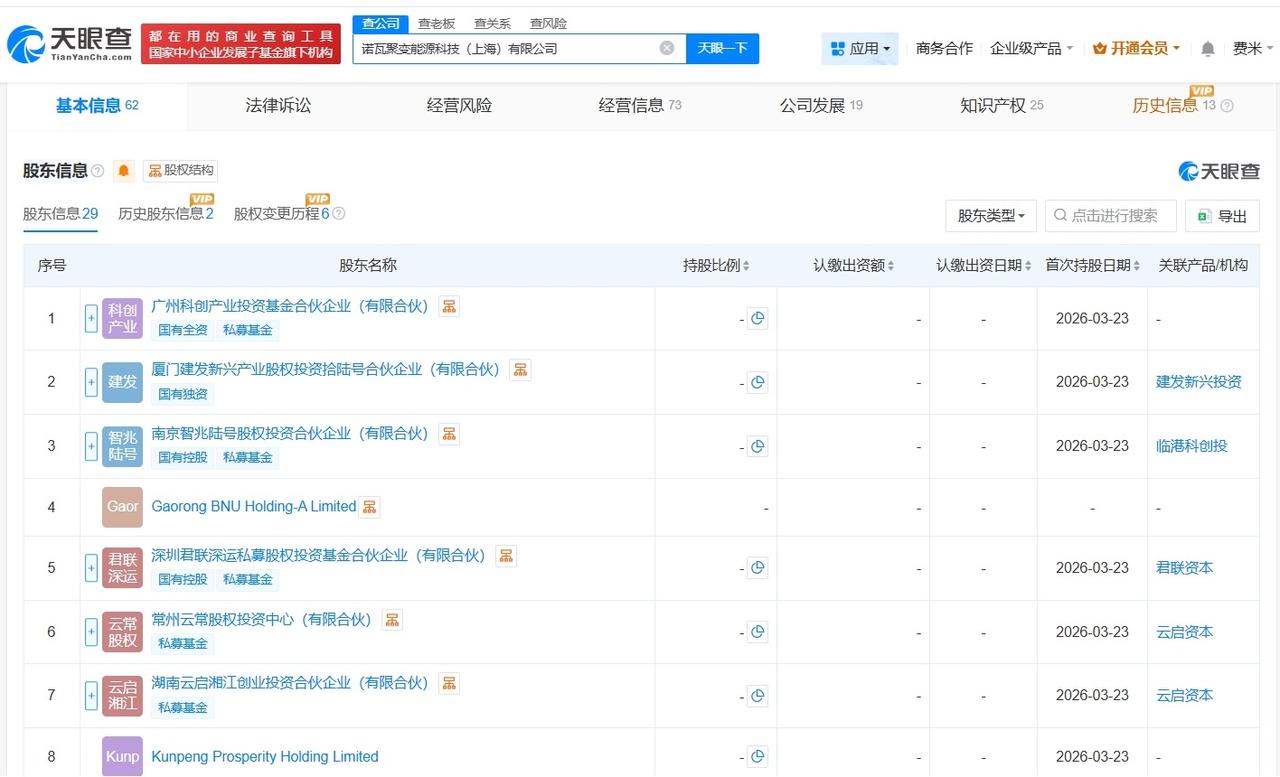Screen dimensions: 1280x777
Task: Open Kunpeng Prosperity Holding Limited shareholder link
Action: click(265, 757)
